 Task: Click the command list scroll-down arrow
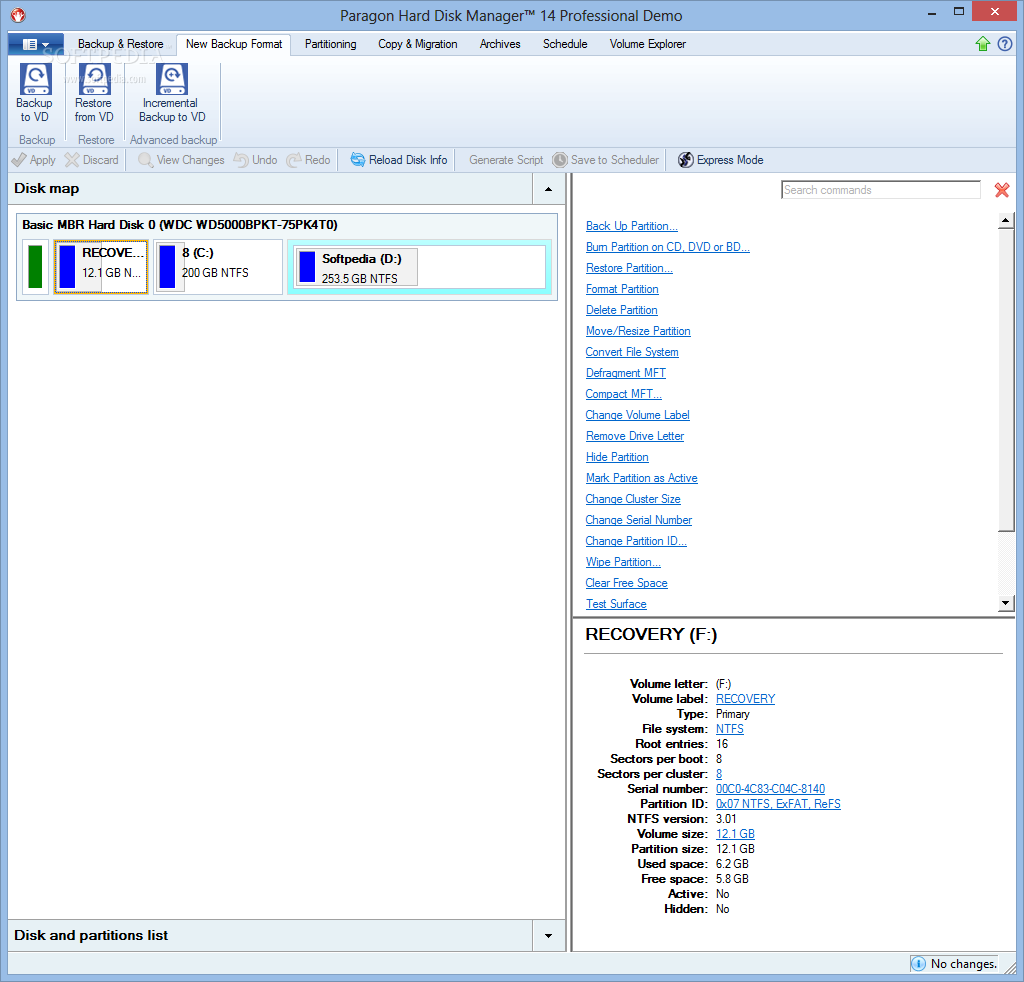click(x=1006, y=603)
